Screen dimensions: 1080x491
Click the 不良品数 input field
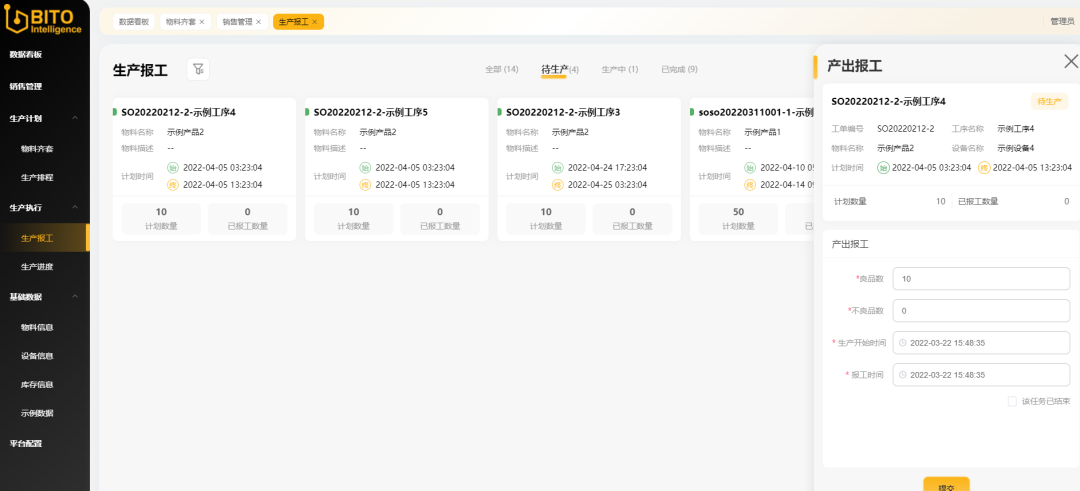click(x=981, y=311)
